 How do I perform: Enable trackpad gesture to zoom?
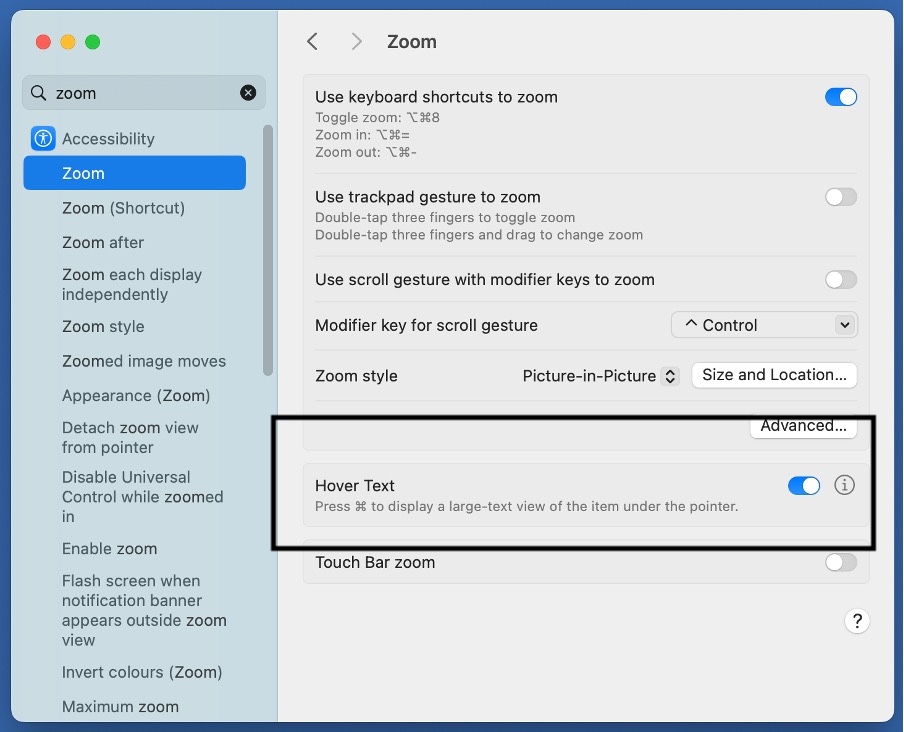(x=840, y=197)
